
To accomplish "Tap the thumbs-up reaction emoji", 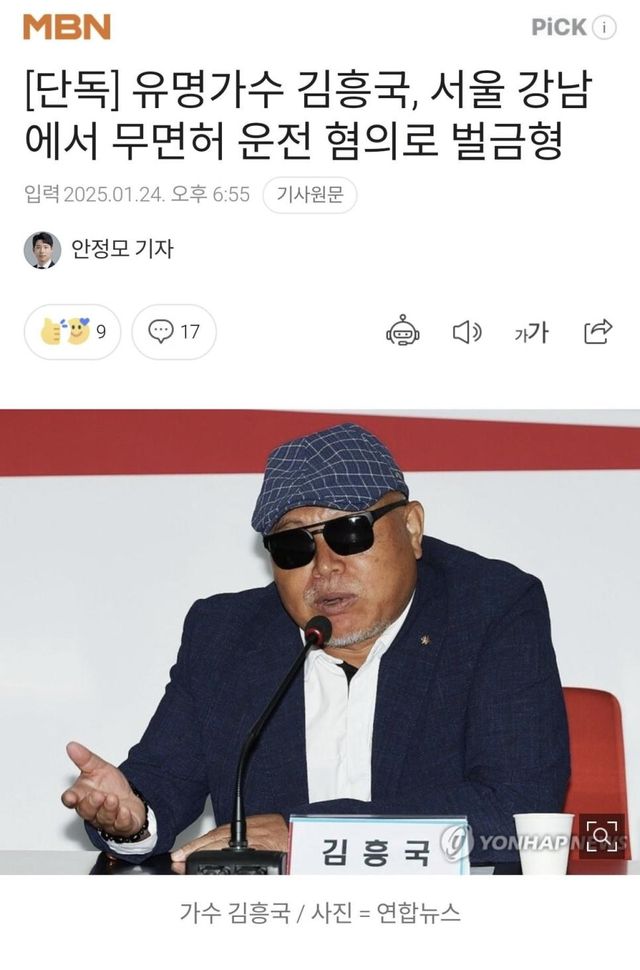I will (52, 332).
